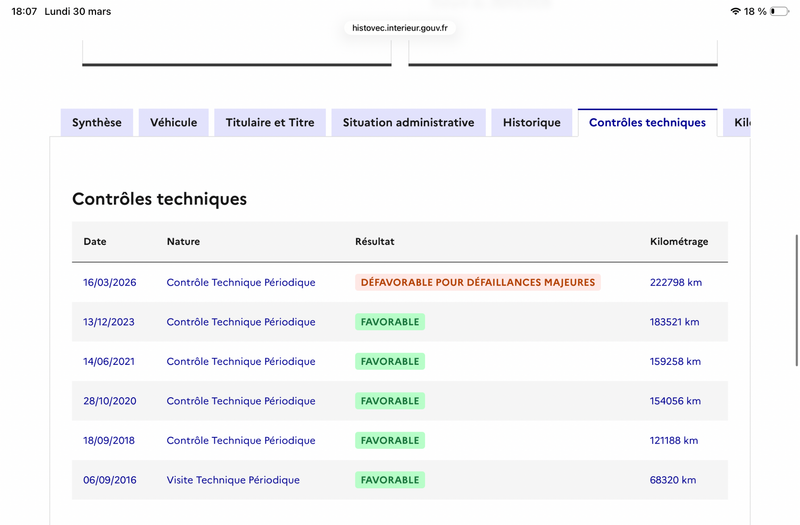The height and width of the screenshot is (525, 800).
Task: Select the Visite Technique Périodique entry
Action: coord(233,480)
